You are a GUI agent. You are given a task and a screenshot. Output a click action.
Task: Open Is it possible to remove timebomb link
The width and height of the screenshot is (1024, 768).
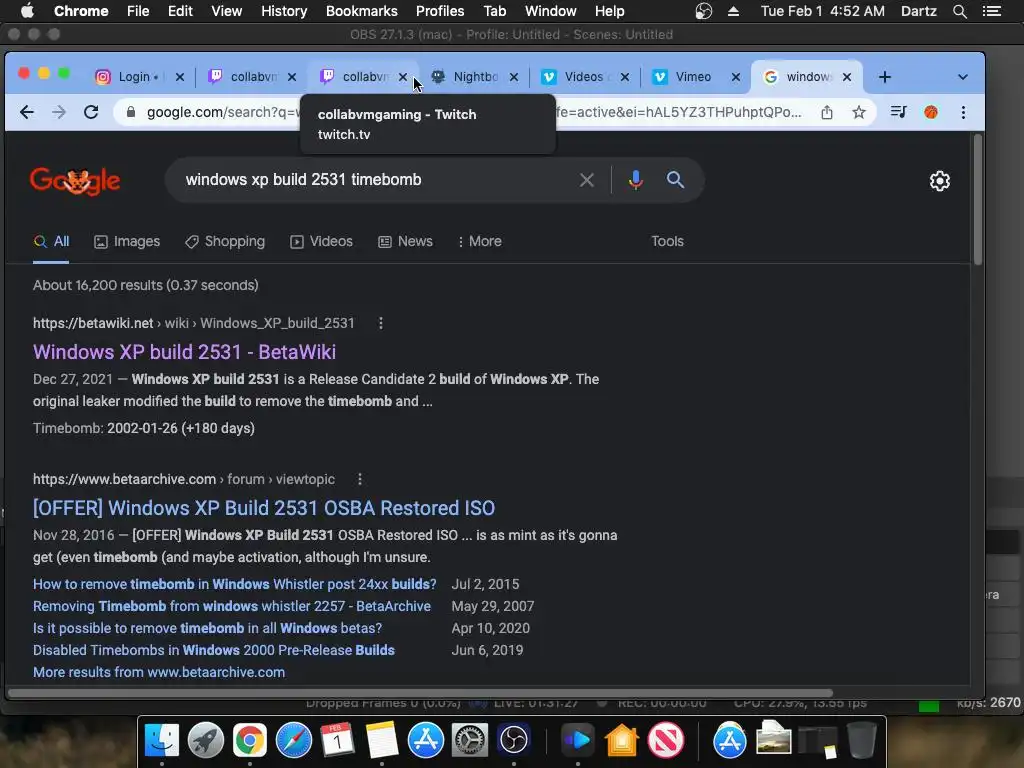click(207, 628)
